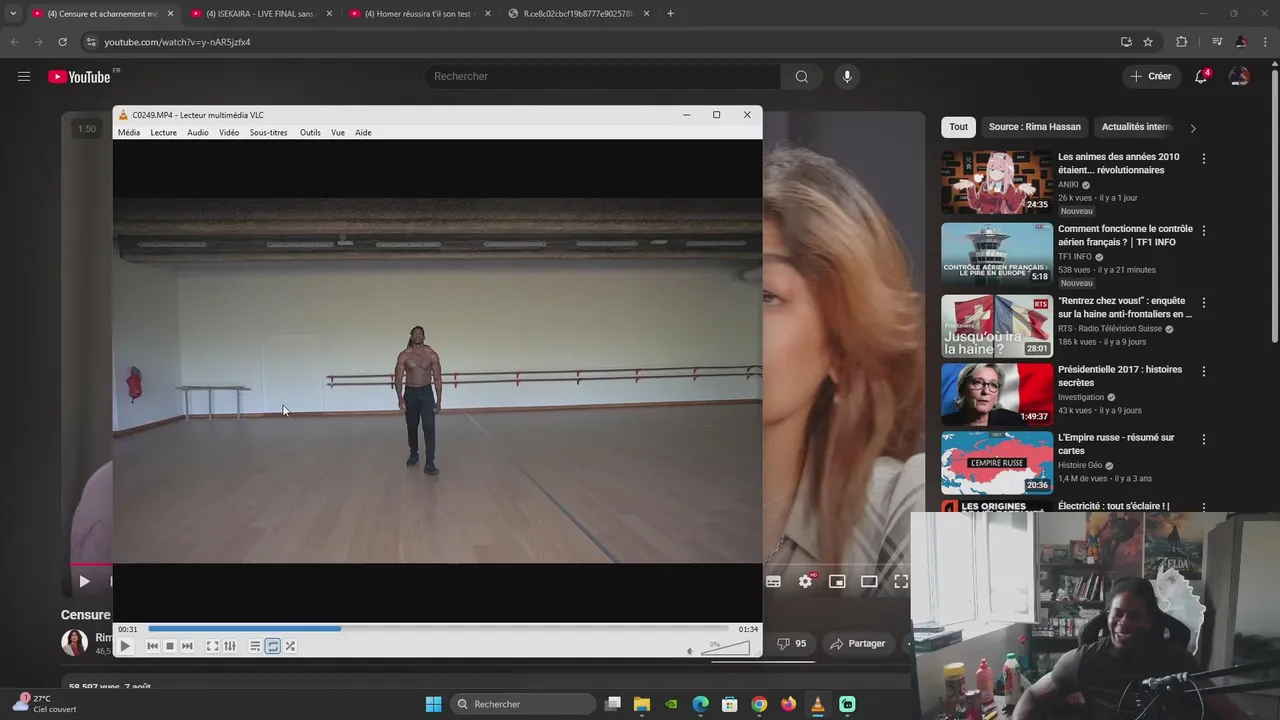
Task: Open options for Présidentielle 2017 video
Action: coord(1203,372)
